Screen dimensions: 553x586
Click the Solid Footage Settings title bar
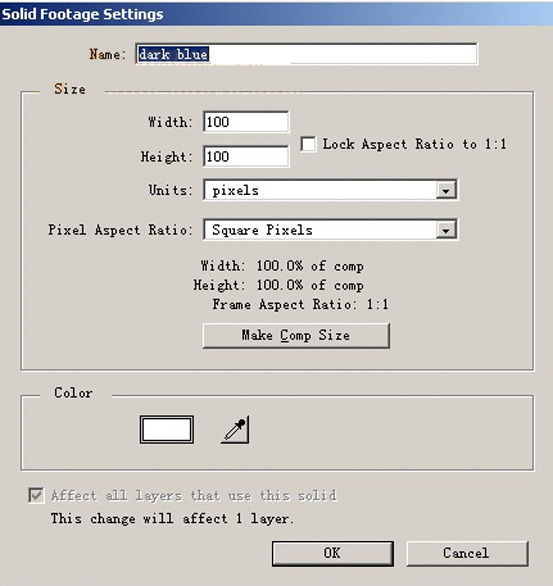pos(276,14)
